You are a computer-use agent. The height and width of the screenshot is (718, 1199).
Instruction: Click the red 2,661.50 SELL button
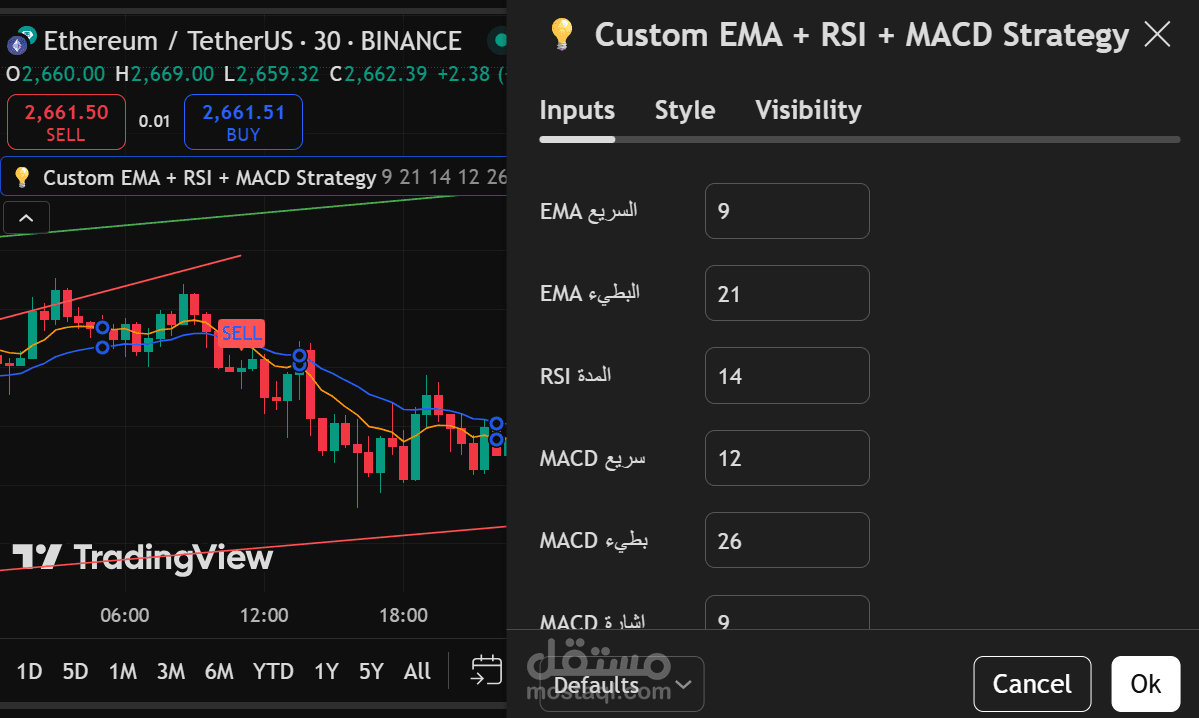tap(67, 122)
